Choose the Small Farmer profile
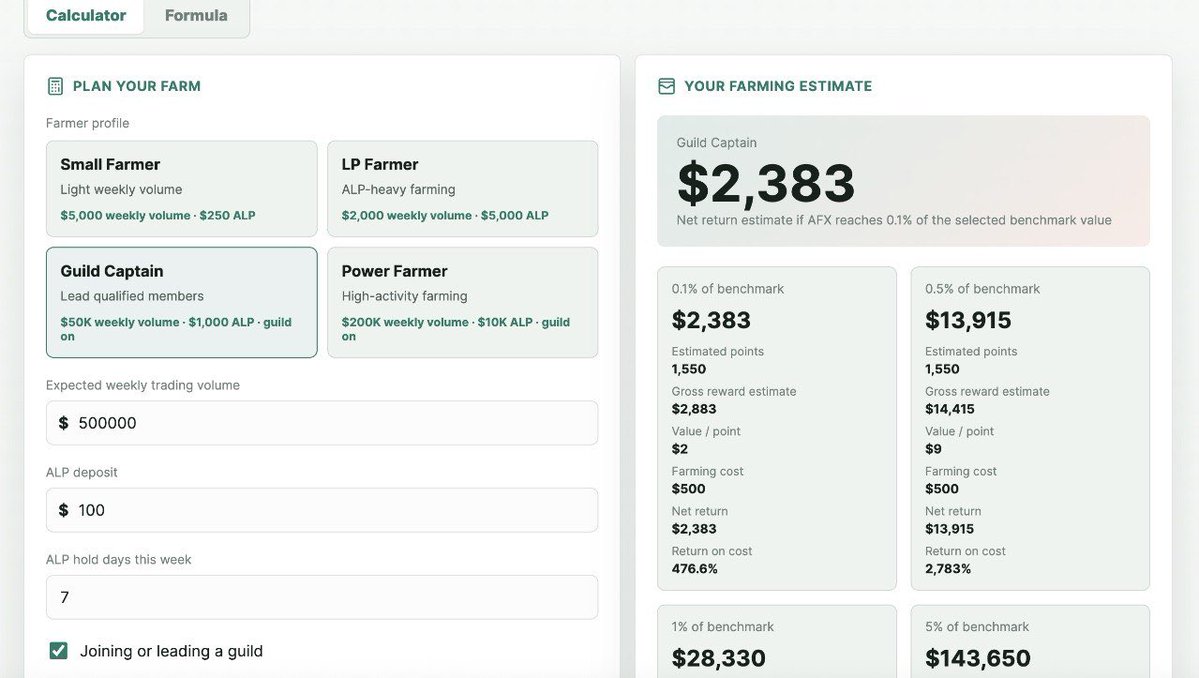This screenshot has height=678, width=1199. 181,188
